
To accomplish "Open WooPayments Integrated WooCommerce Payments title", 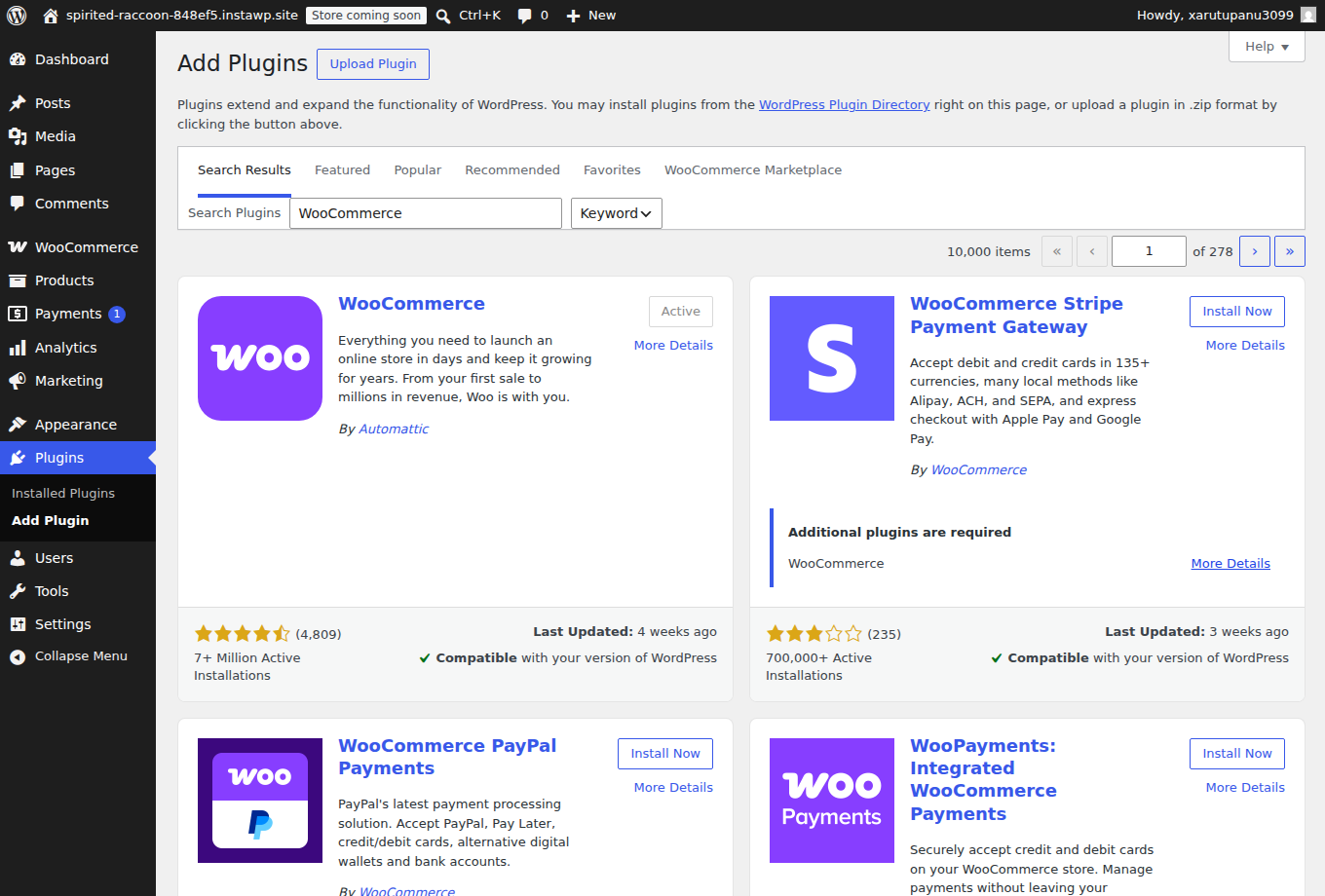I will 983,780.
